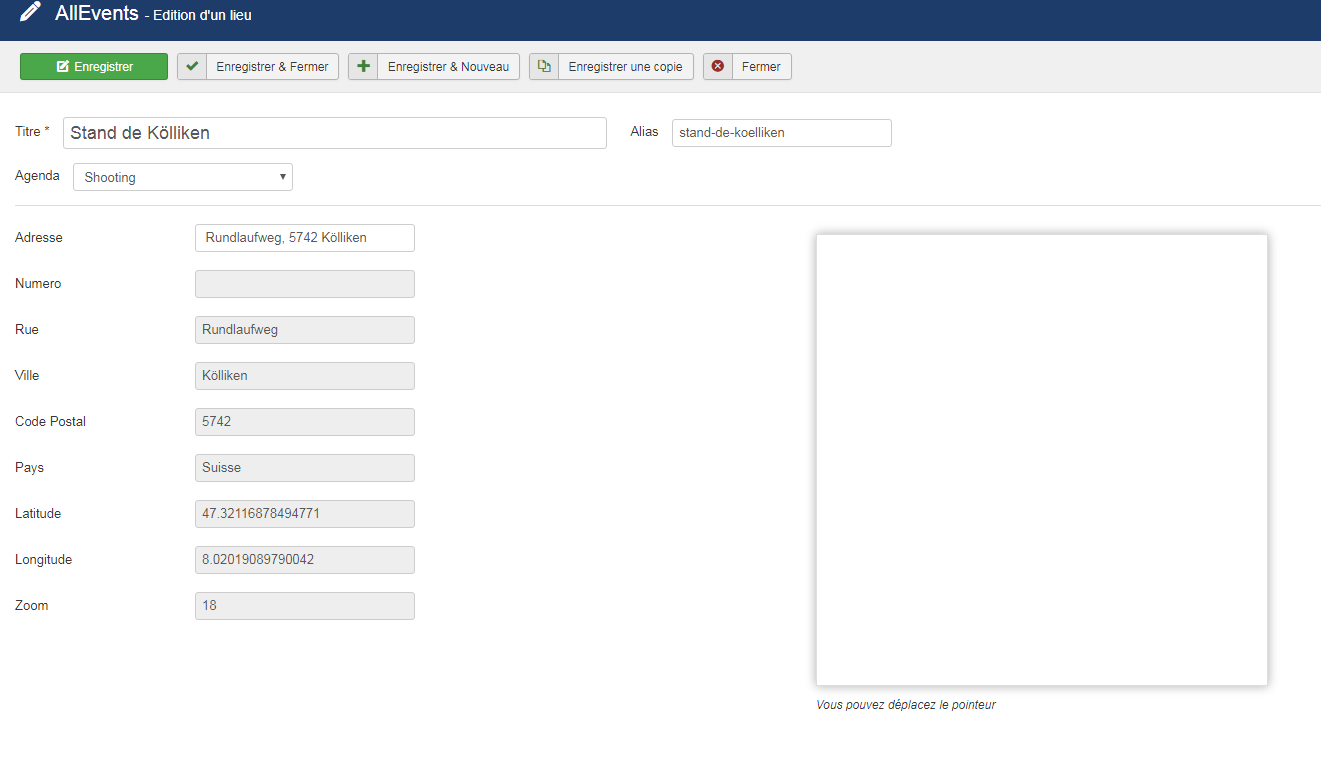Click the copy icon on Enregistrer une copie
Viewport: 1321px width, 757px height.
544,67
